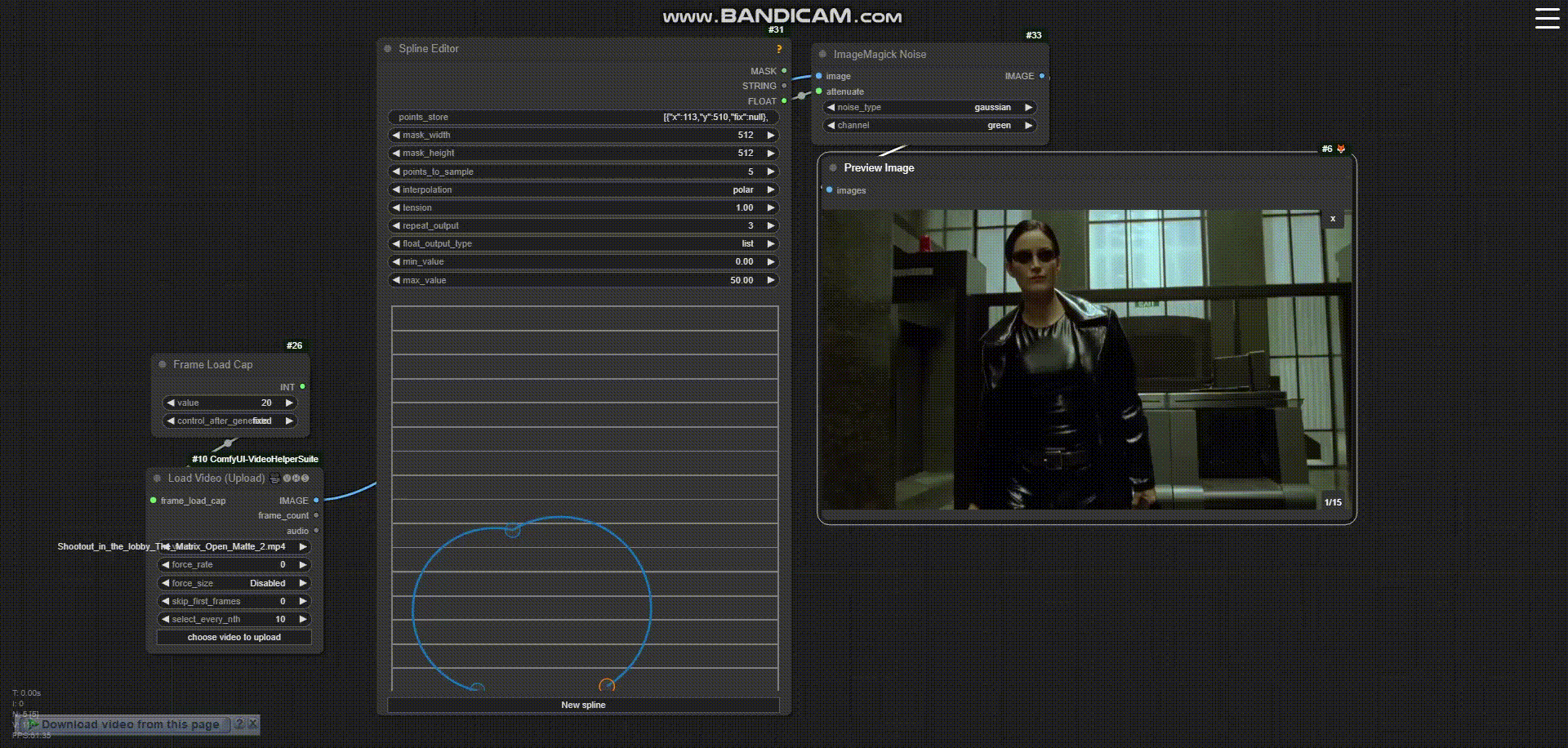
Task: Click the Matrix preview image thumbnail
Action: tap(1086, 360)
